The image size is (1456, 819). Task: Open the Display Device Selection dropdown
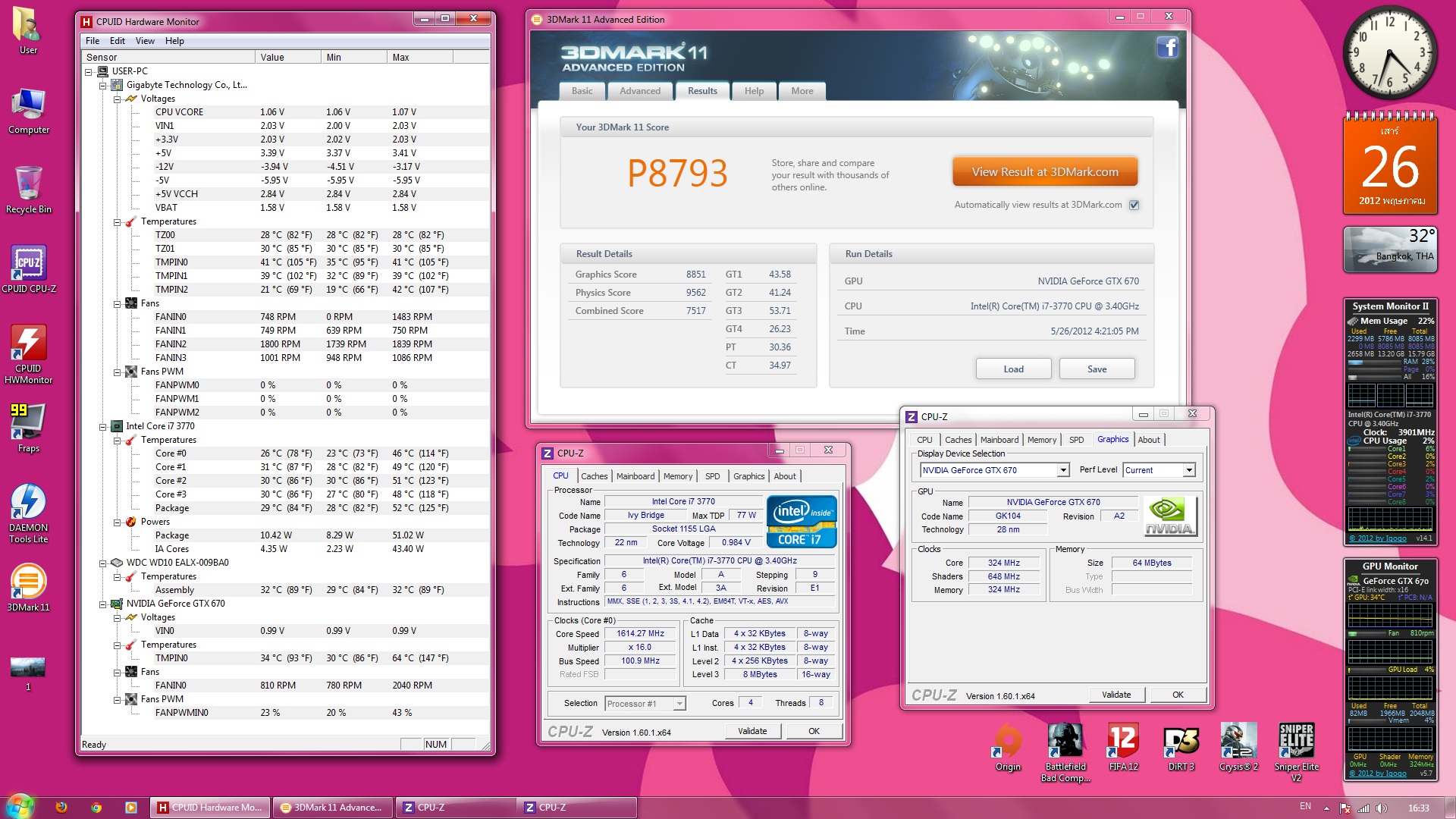point(1063,470)
